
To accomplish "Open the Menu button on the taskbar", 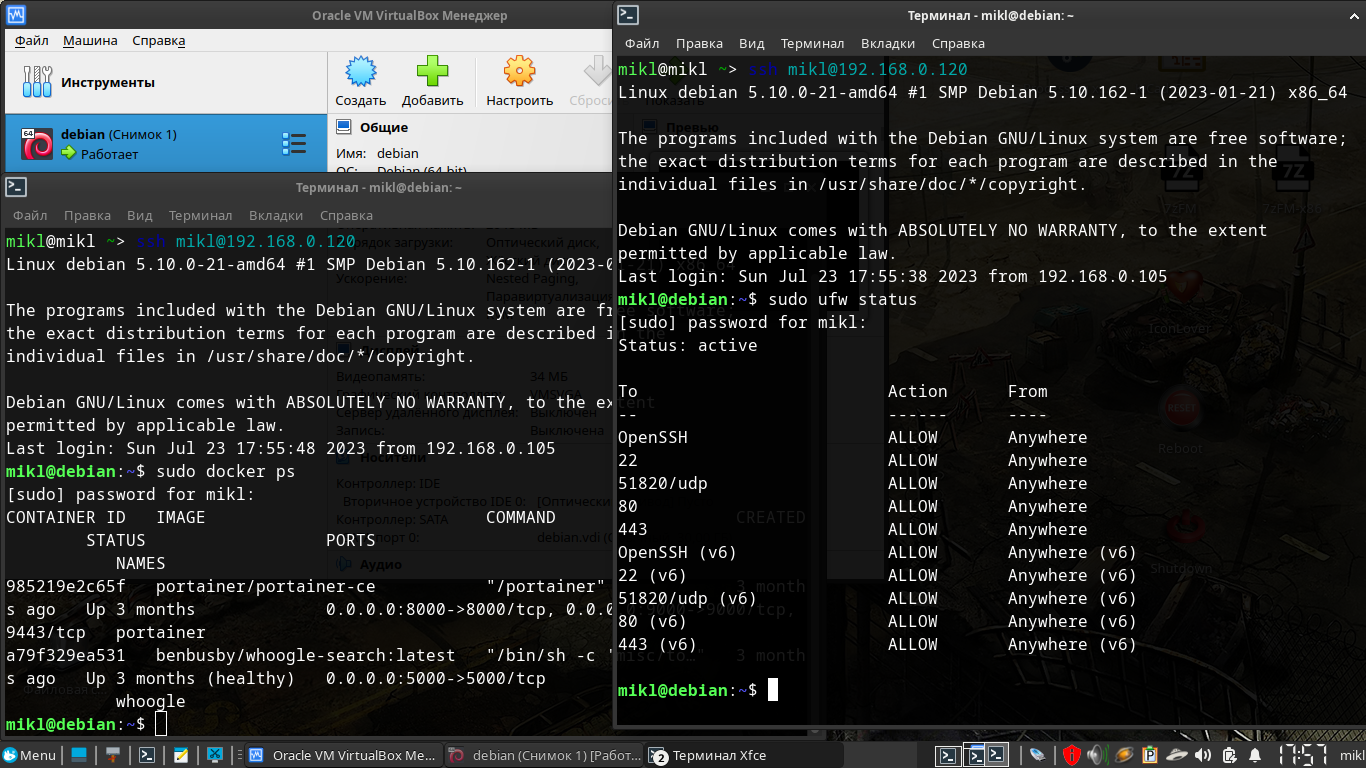I will [x=29, y=755].
